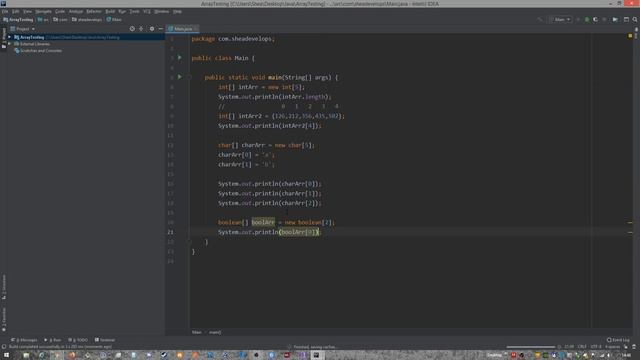
Task: Click main() in the editor breadcrumb bar
Action: [x=215, y=332]
